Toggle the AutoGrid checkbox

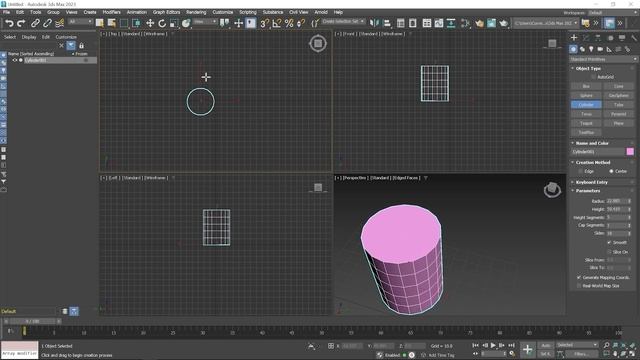[593, 77]
